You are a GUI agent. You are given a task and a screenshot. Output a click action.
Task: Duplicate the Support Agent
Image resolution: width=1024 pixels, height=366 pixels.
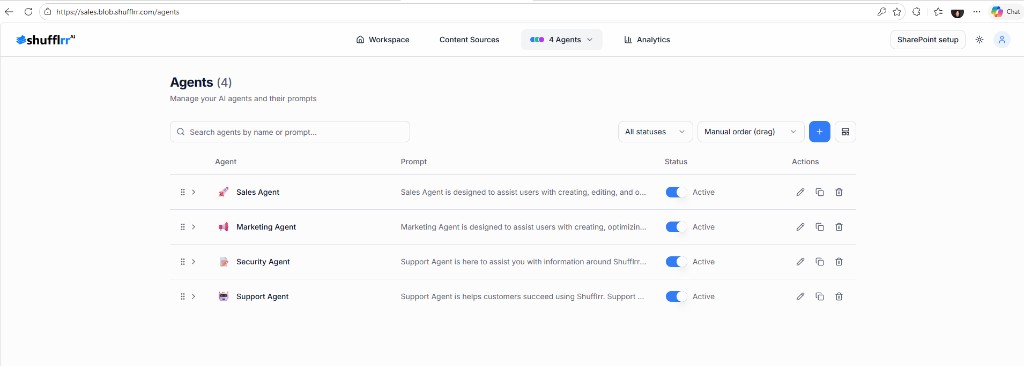820,296
